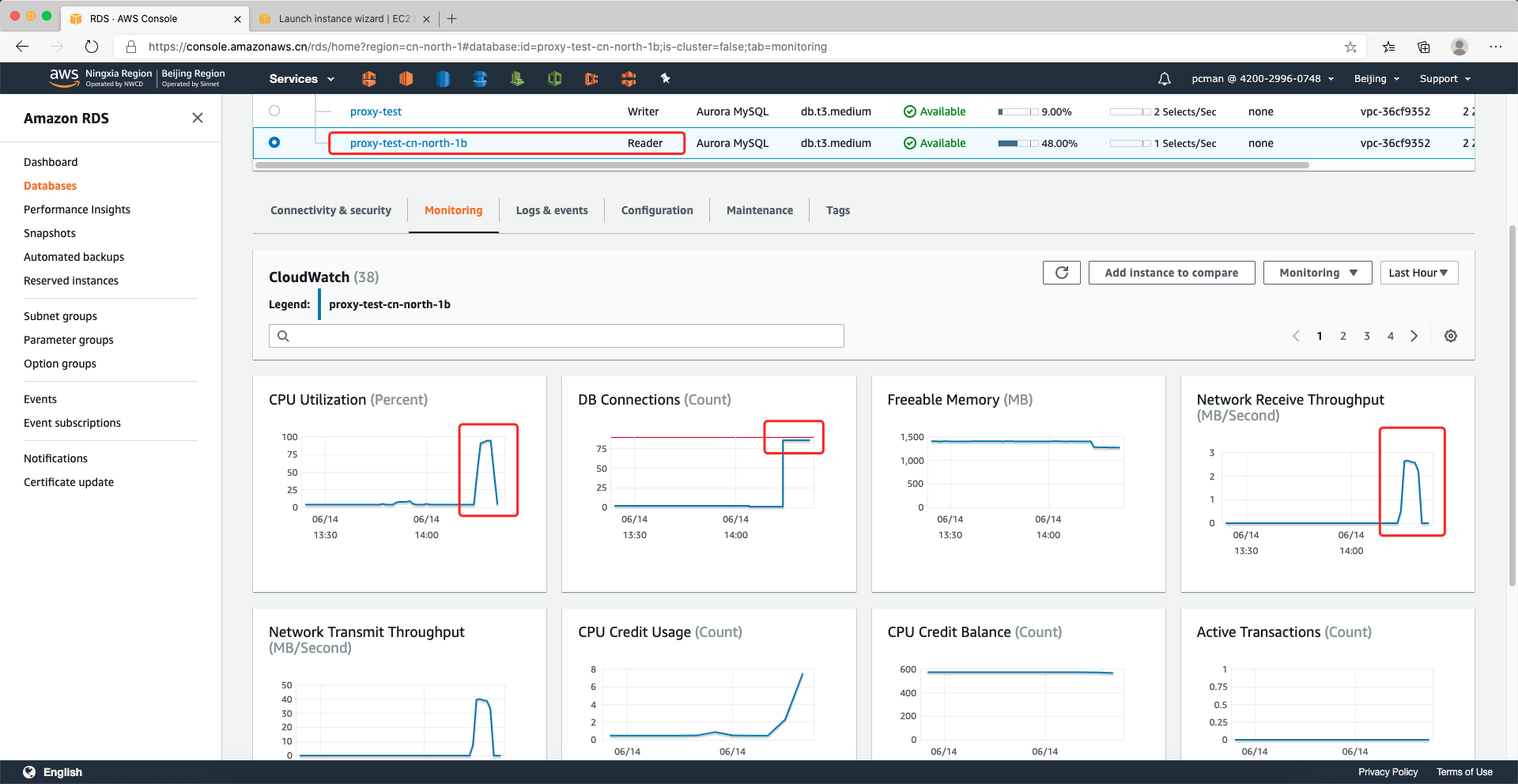Select proxy-test-cn-north-1b reader radio button

pyautogui.click(x=274, y=142)
